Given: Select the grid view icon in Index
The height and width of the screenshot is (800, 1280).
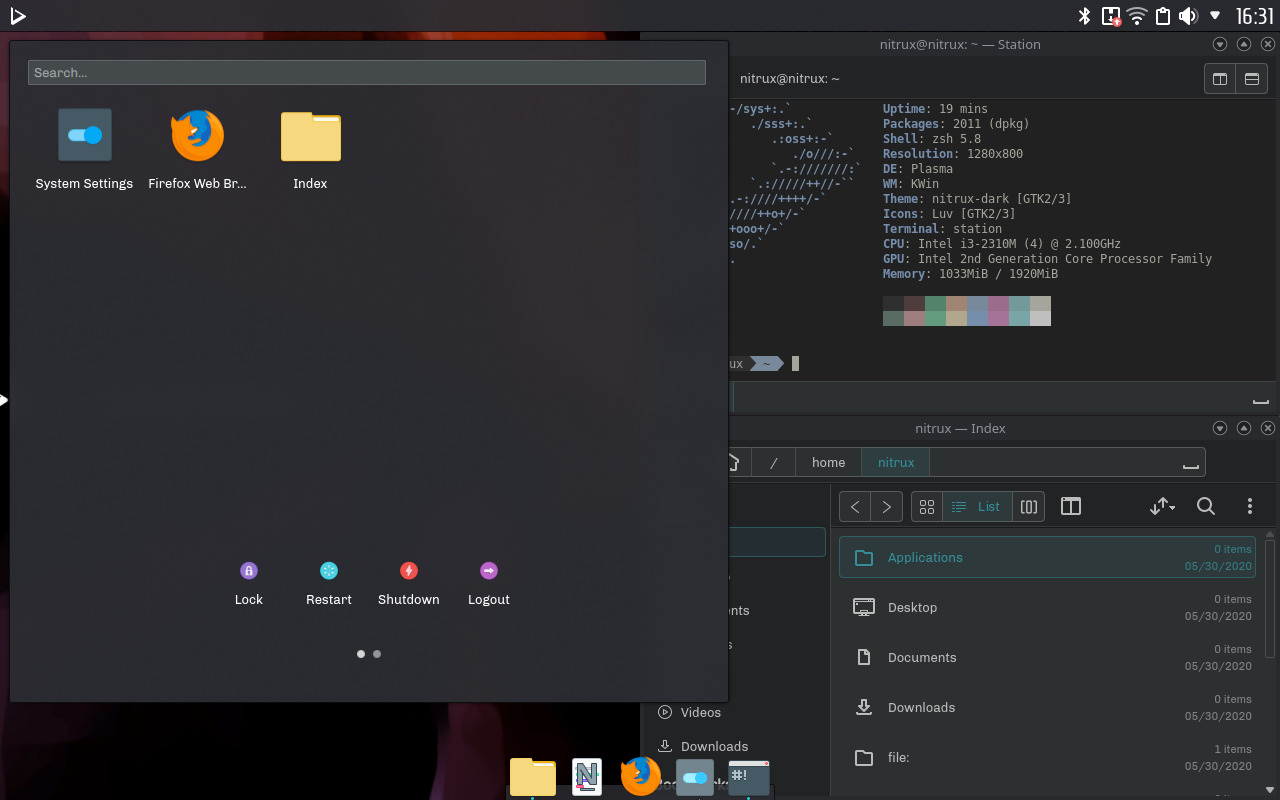Looking at the screenshot, I should (x=926, y=506).
